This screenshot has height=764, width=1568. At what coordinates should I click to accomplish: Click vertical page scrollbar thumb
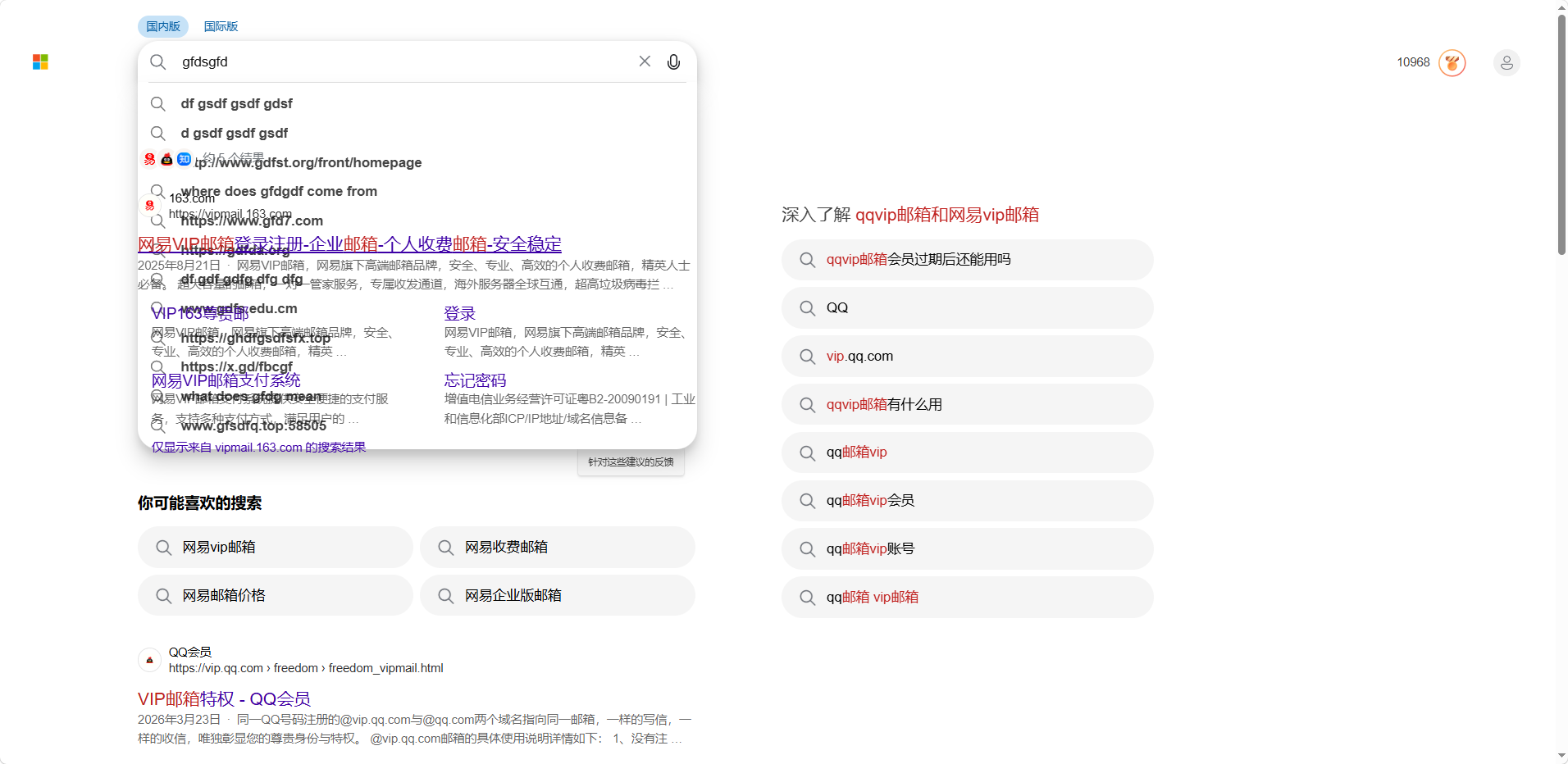pos(1561,135)
